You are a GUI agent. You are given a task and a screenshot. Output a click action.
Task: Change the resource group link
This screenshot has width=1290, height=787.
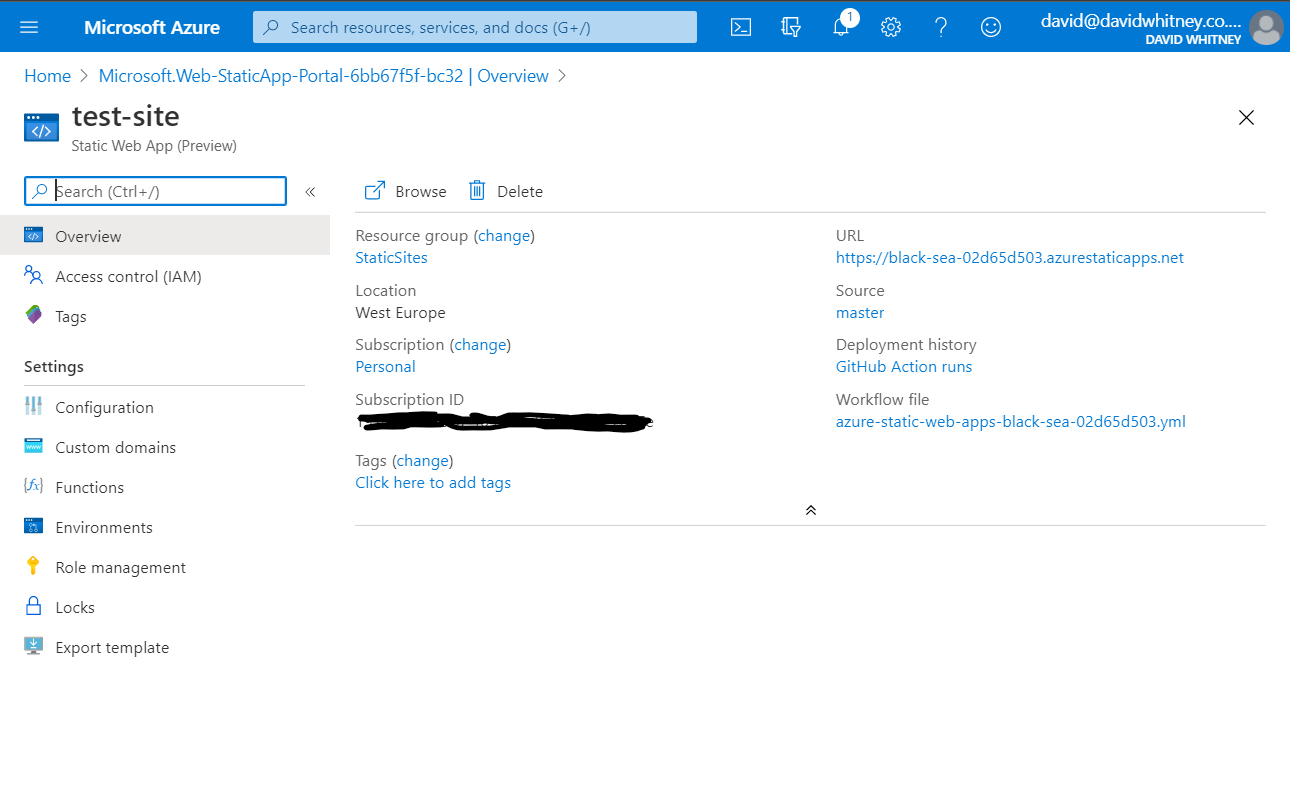pos(504,236)
